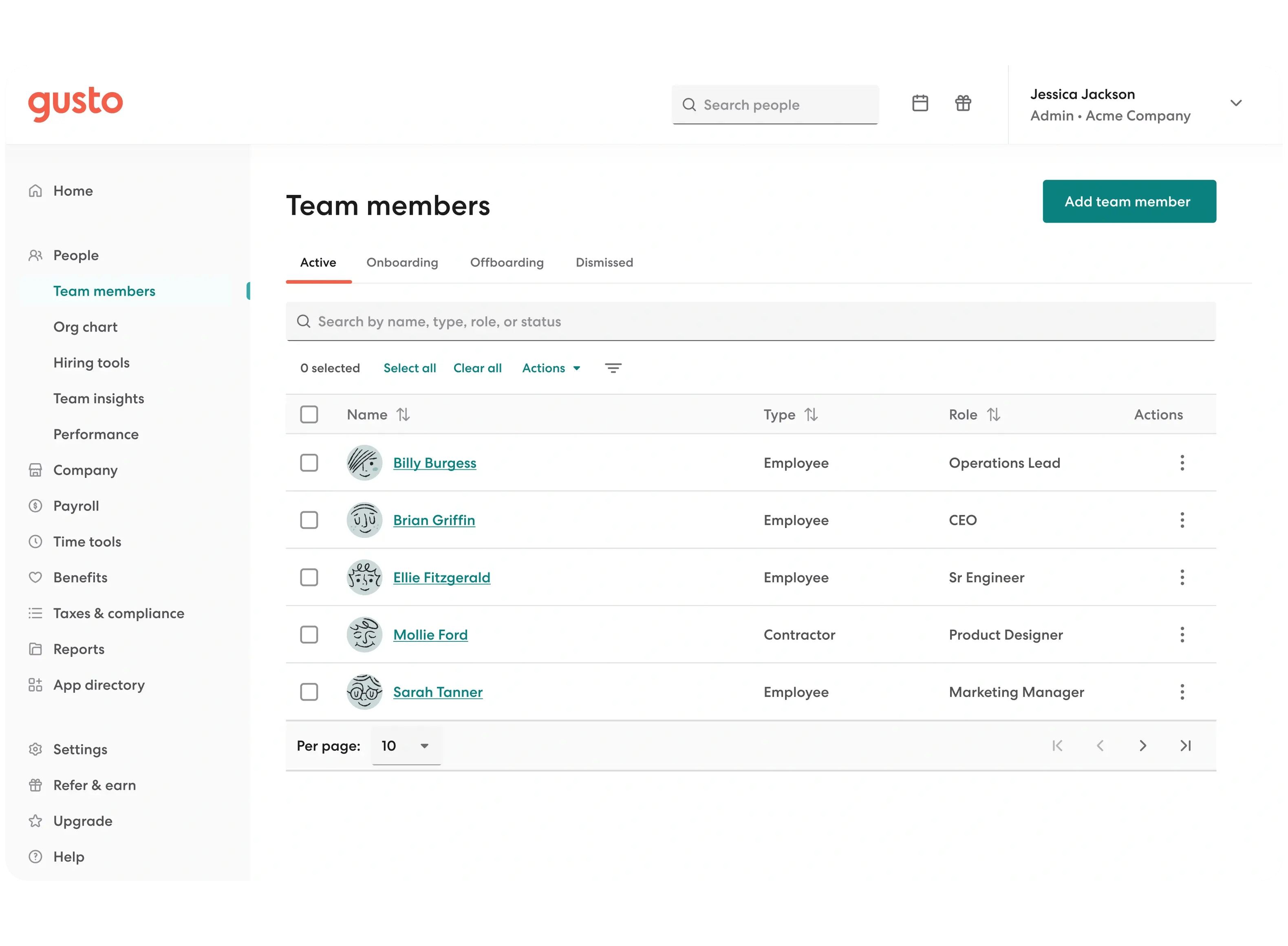Open the filter icon next to Actions
Screen dimensions: 1288x946
point(613,368)
